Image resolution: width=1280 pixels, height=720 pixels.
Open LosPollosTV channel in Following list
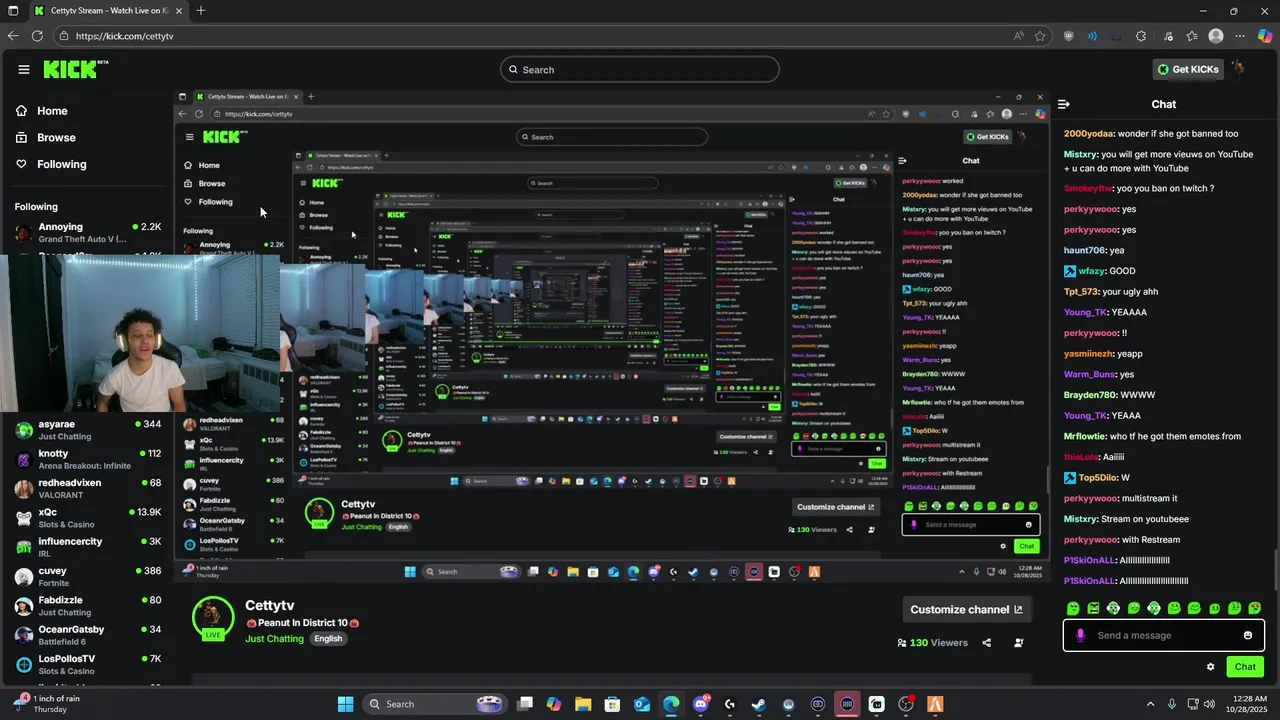(x=88, y=664)
